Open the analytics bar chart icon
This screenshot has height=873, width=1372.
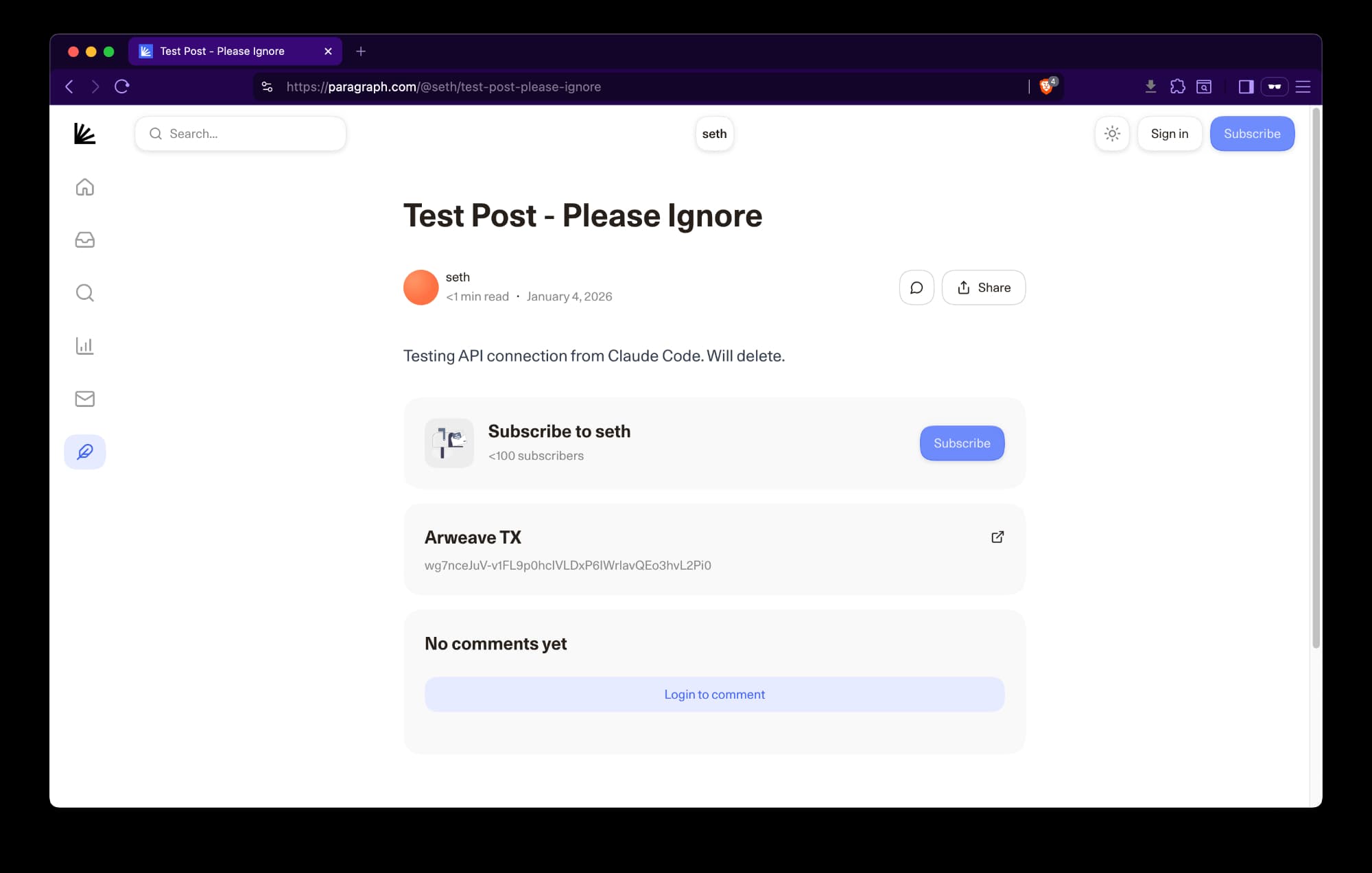click(x=84, y=346)
